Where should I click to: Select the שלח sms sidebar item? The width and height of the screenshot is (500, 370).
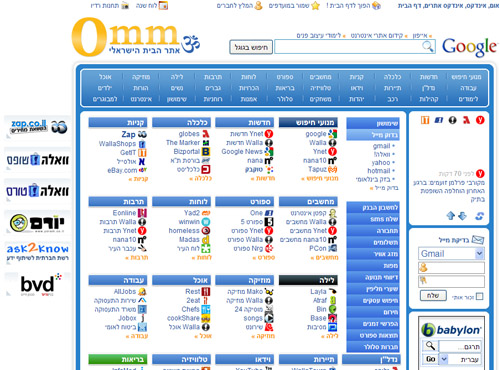point(373,219)
